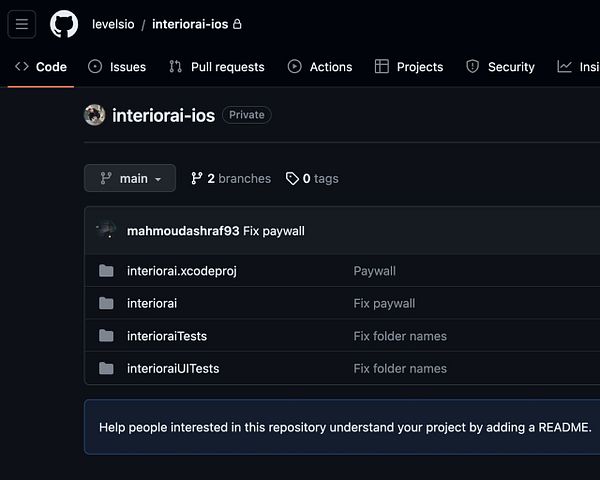The width and height of the screenshot is (600, 480).
Task: Open 'Fix folder names' commit for interioraiUITests
Action: (x=400, y=369)
